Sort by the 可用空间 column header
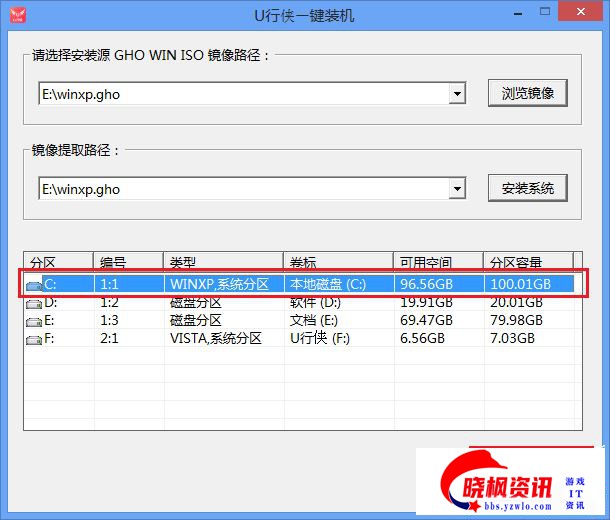Screen dimensions: 610x520 click(x=437, y=262)
